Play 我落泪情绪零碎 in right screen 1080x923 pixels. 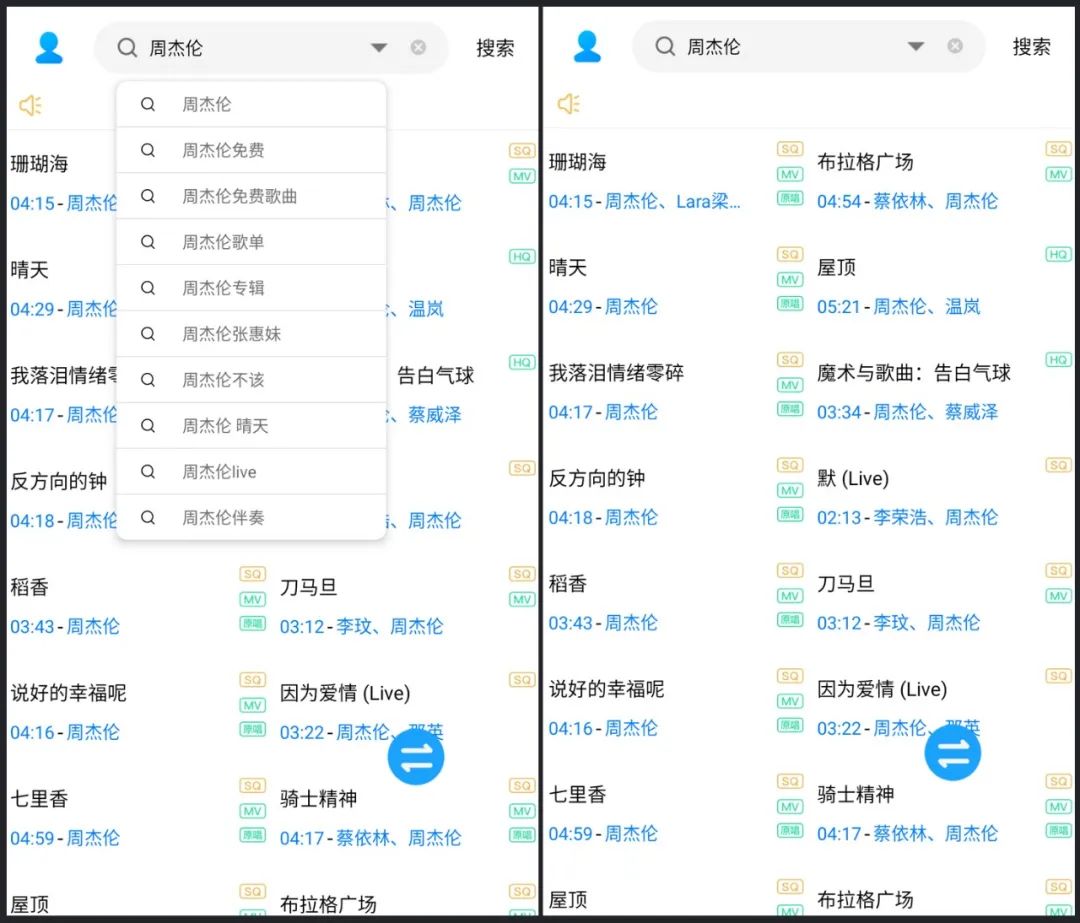tap(616, 373)
